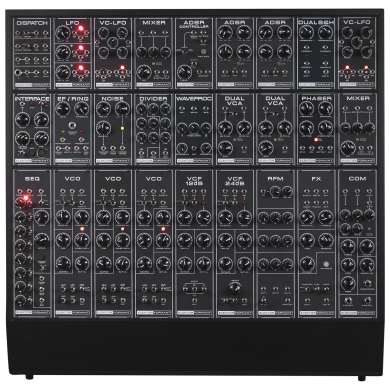Flip the bottom-left toggle switch in INTERFACE module
This screenshot has width=390, height=390.
pyautogui.click(x=22, y=153)
